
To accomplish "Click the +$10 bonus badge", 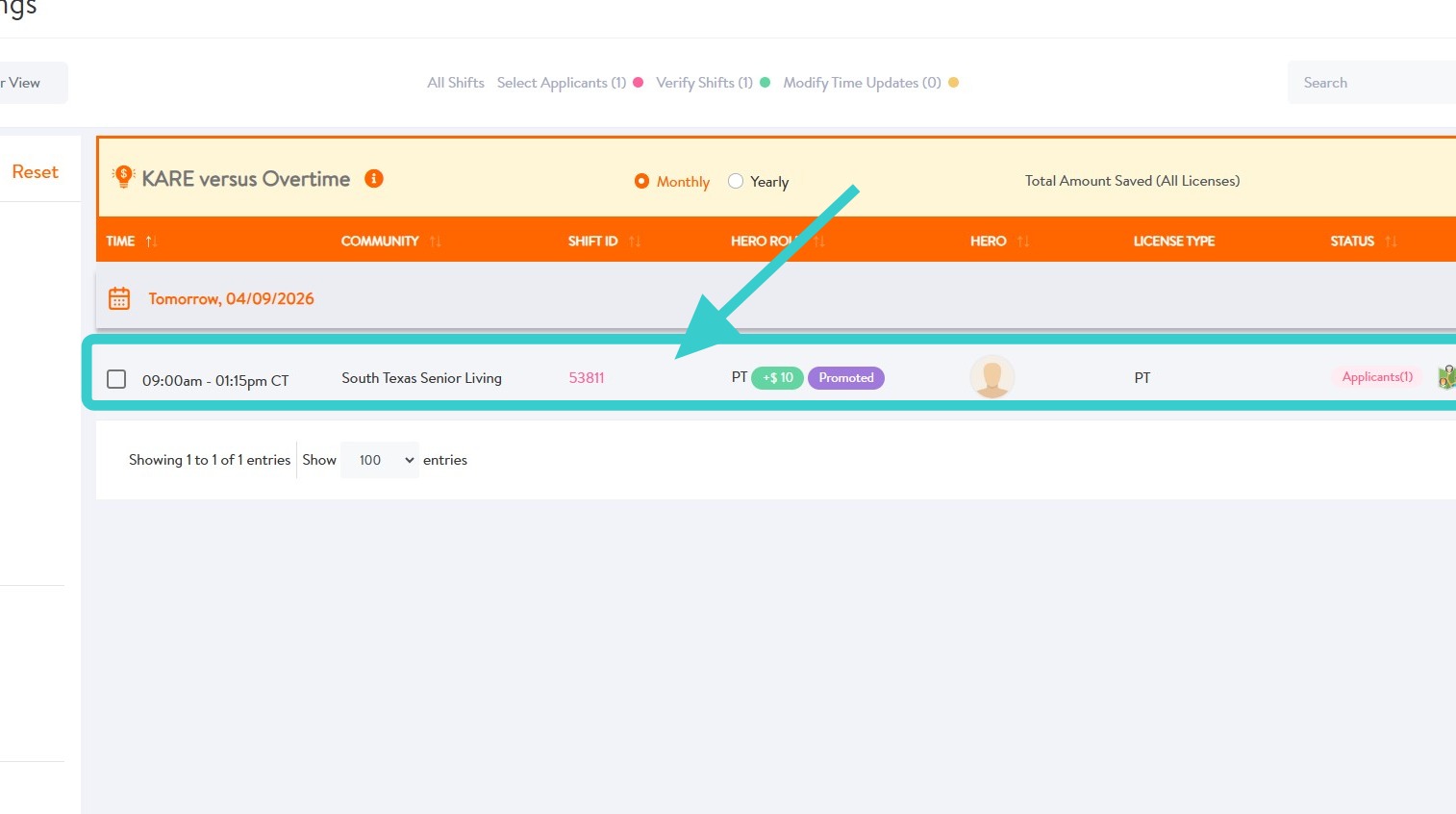I will tap(777, 378).
